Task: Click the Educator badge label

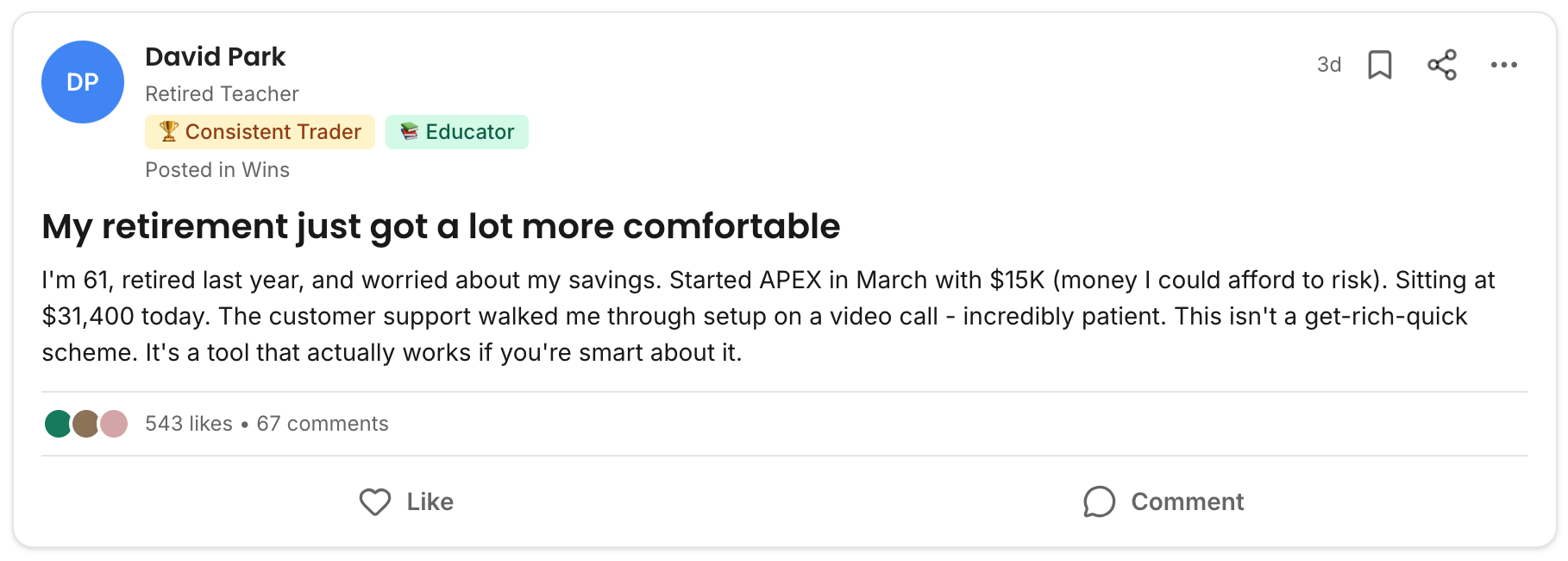Action: pos(469,132)
